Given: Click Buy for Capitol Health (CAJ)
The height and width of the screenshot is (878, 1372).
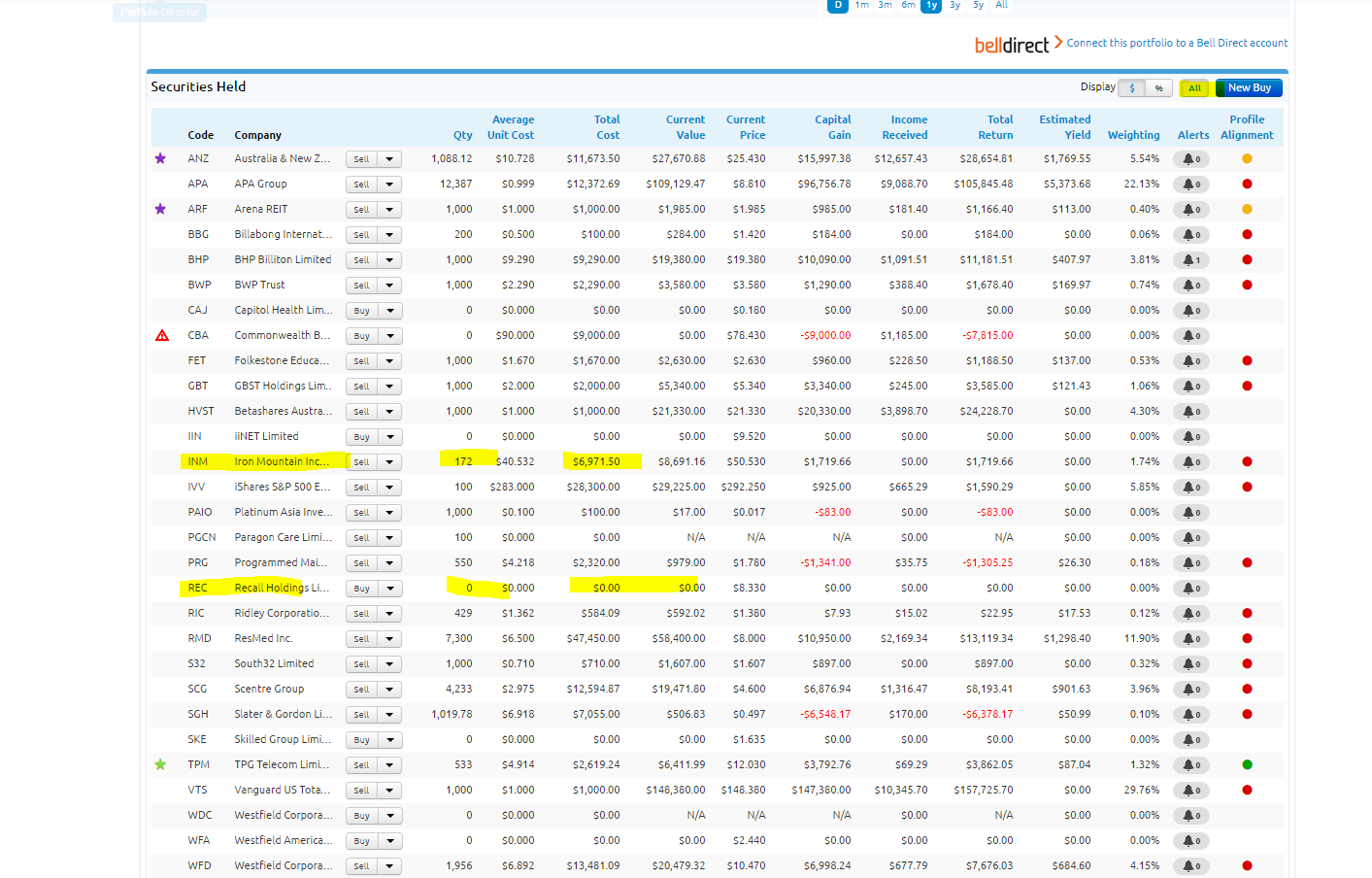Looking at the screenshot, I should point(361,311).
